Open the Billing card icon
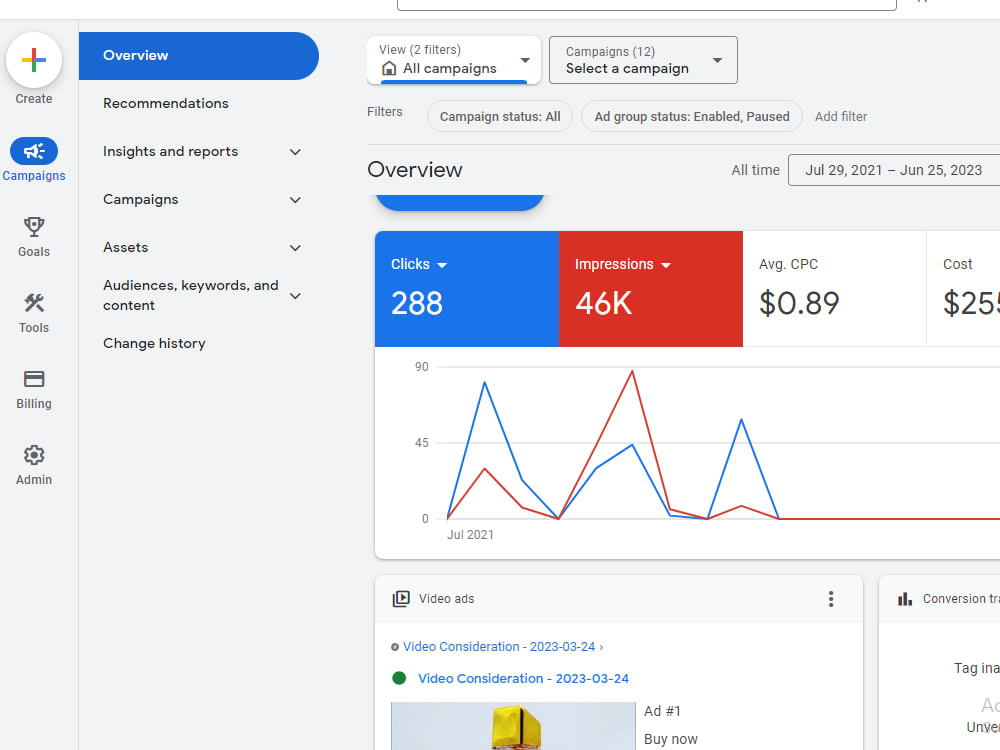Screen dimensions: 1000x750 [x=34, y=379]
